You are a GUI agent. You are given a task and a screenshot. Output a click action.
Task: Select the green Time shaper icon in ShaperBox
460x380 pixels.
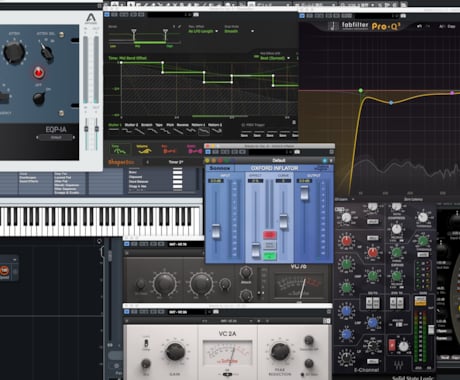pyautogui.click(x=118, y=150)
